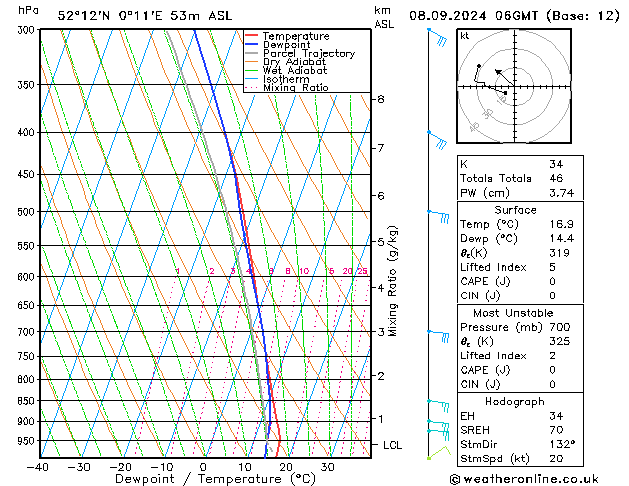Image resolution: width=629 pixels, height=486 pixels.
Task: Click the '©weatheronline.co.uk' copyright text
Action: (524, 479)
